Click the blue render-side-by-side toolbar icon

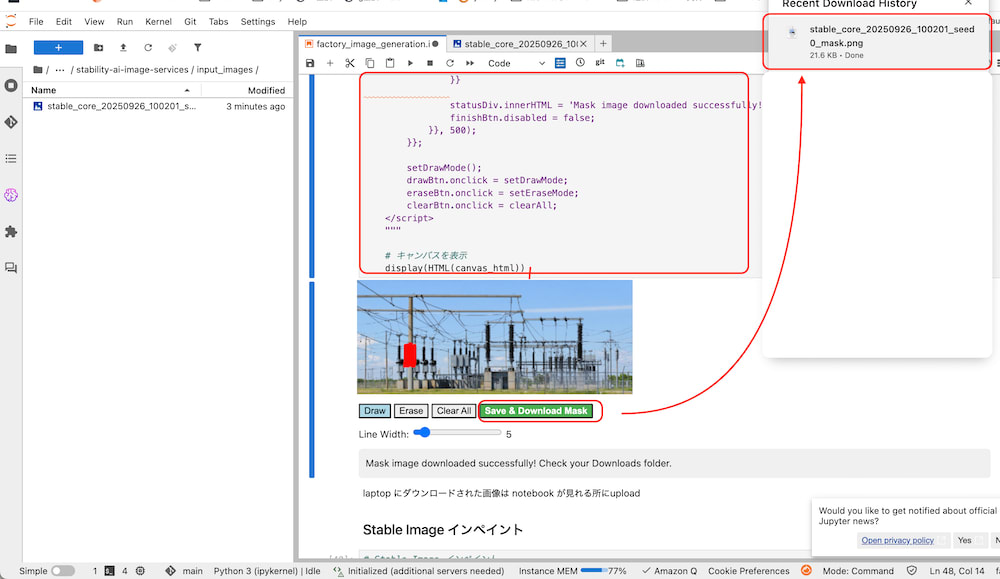[x=560, y=63]
